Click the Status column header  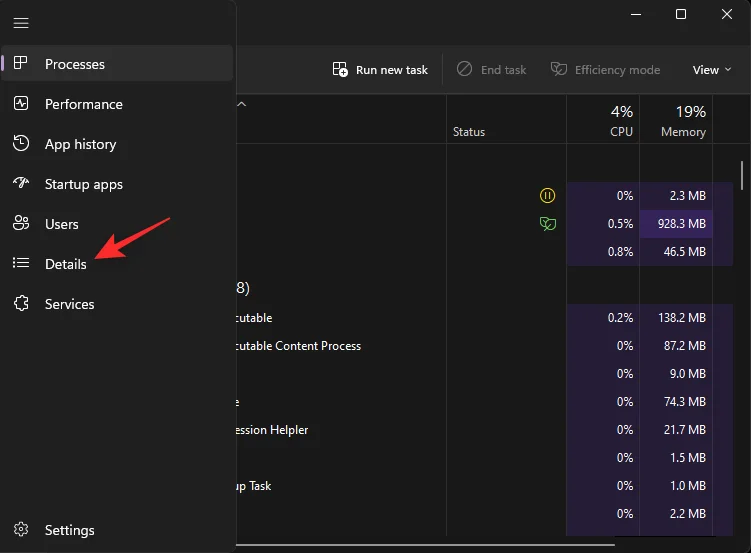pyautogui.click(x=469, y=131)
